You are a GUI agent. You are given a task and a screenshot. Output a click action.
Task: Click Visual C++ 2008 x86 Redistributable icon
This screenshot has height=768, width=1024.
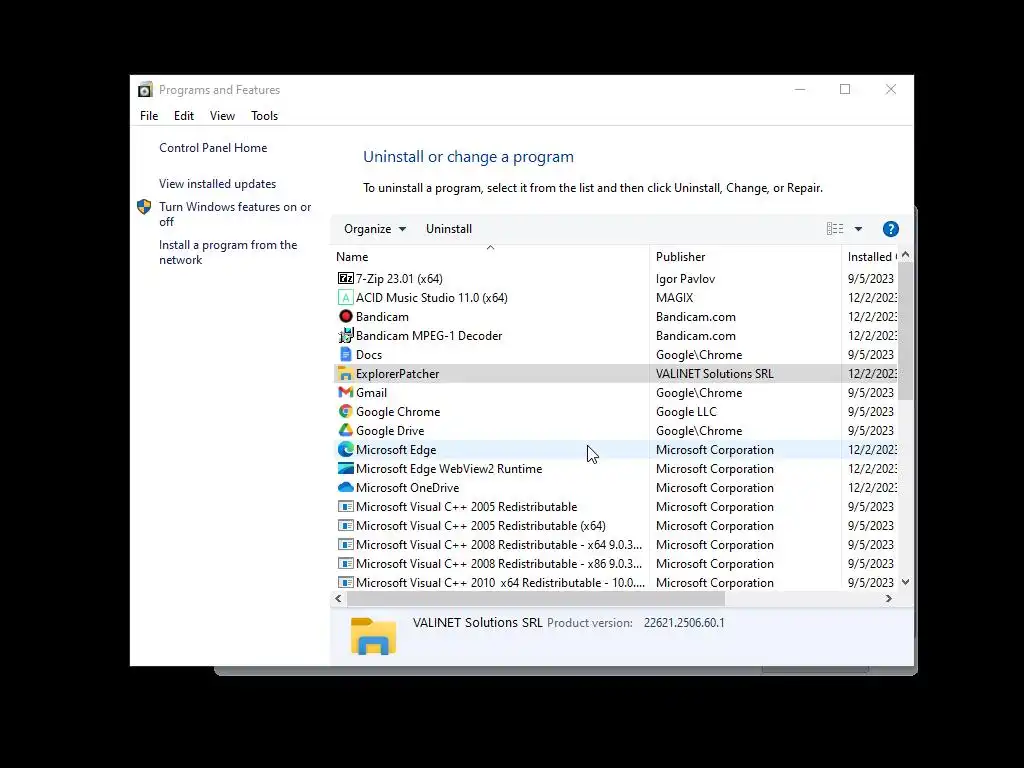pyautogui.click(x=345, y=563)
